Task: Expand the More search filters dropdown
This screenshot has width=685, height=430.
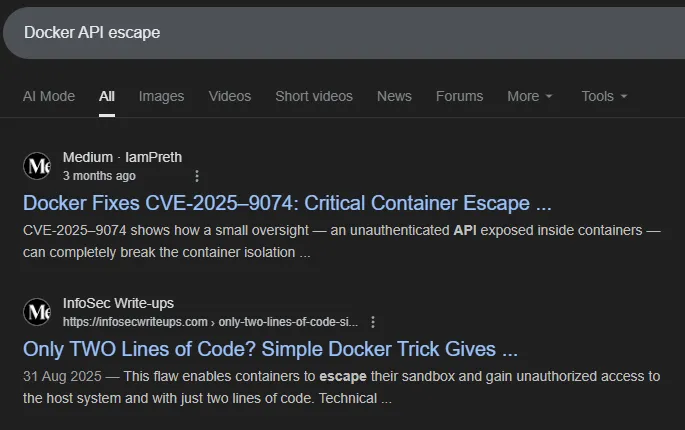Action: click(529, 96)
